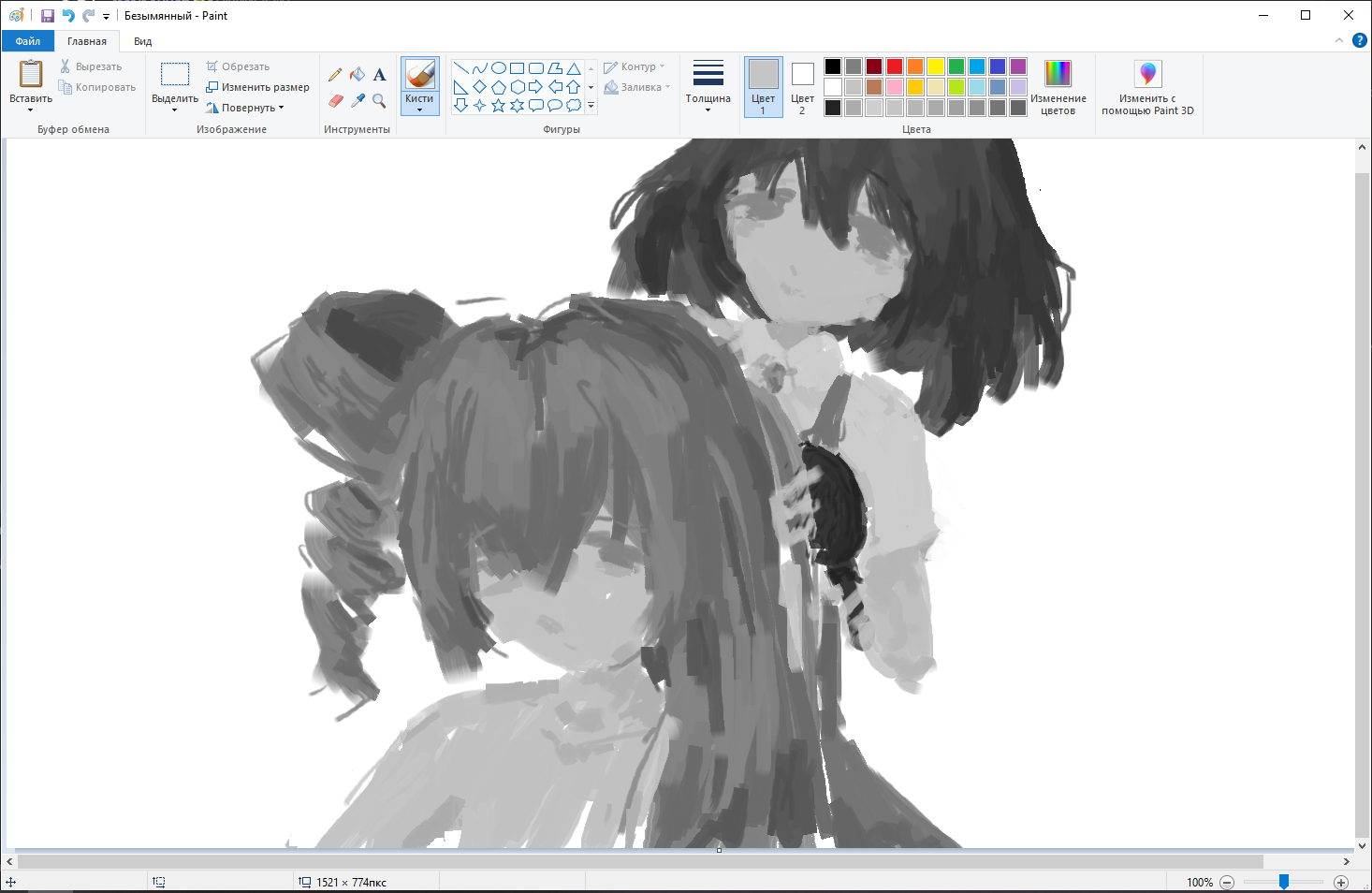Open Paint help question mark icon
Viewport: 1372px width, 893px height.
point(1360,40)
